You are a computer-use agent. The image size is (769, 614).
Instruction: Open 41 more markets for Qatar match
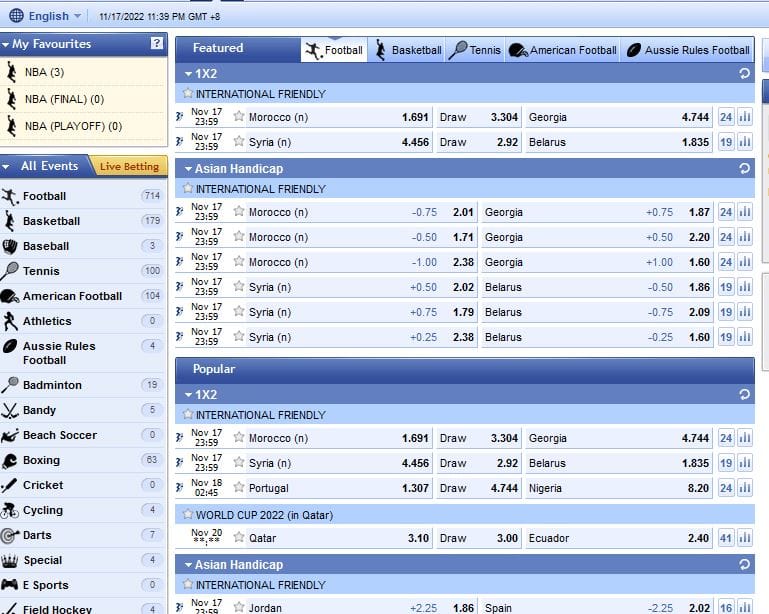[726, 538]
